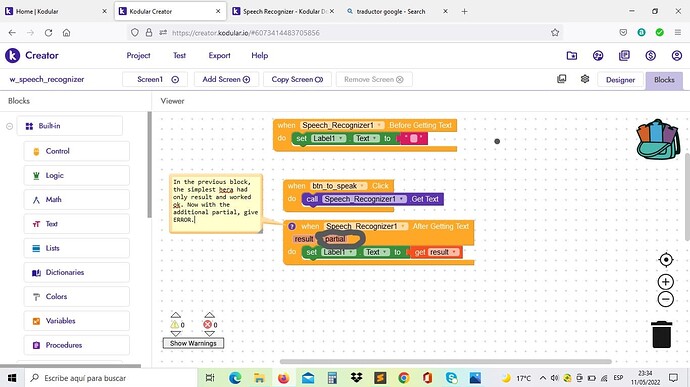
Task: Open account profile icon in header
Action: tap(677, 55)
